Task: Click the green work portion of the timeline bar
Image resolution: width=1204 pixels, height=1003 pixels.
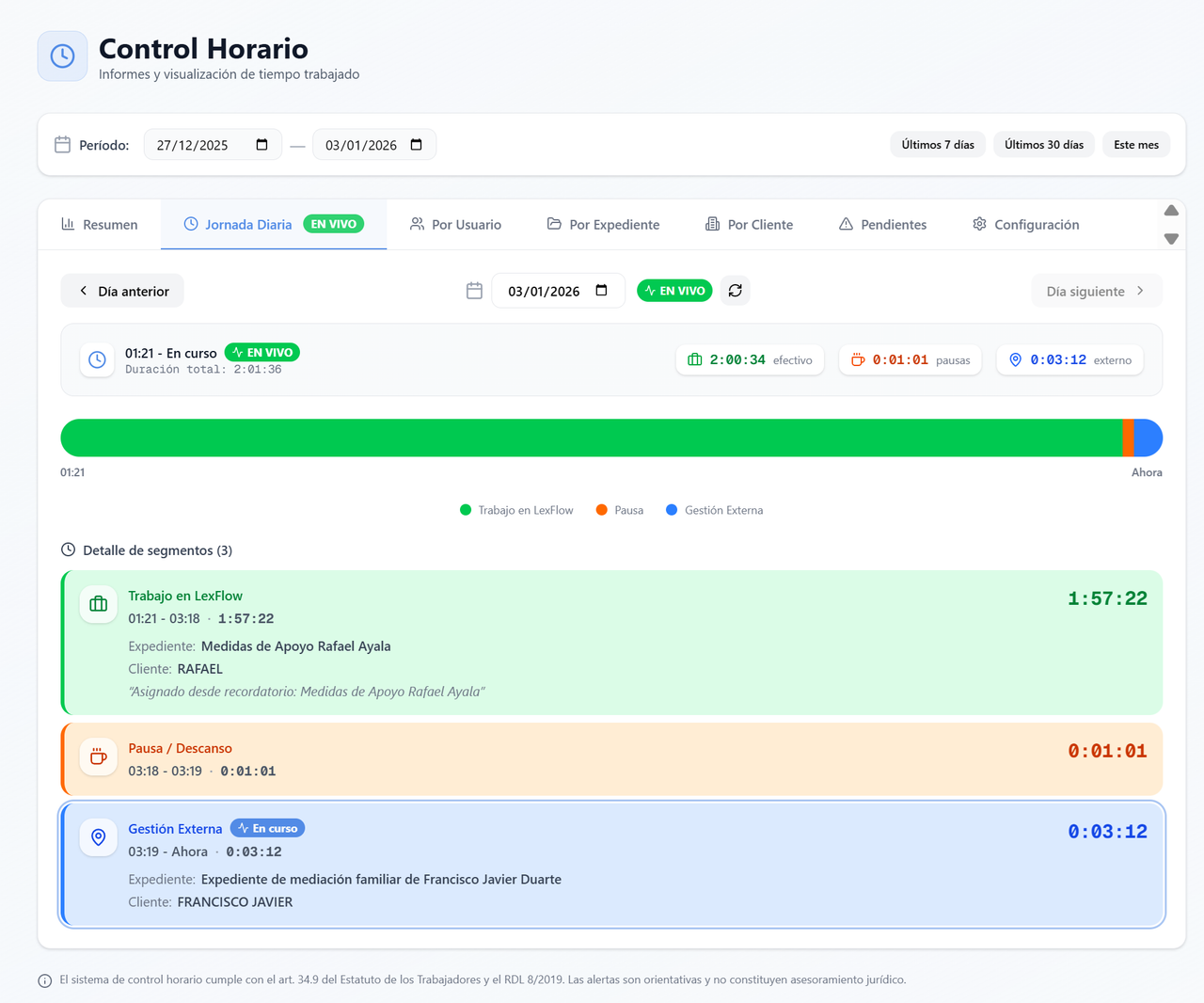Action: 592,438
